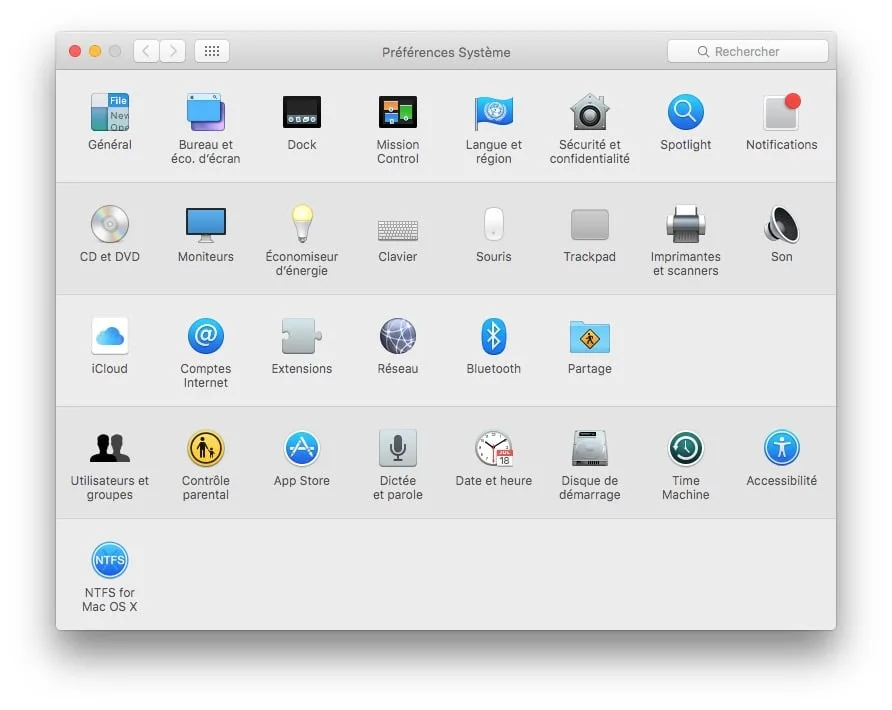Open the Dock preferences
The height and width of the screenshot is (710, 892).
tap(301, 112)
